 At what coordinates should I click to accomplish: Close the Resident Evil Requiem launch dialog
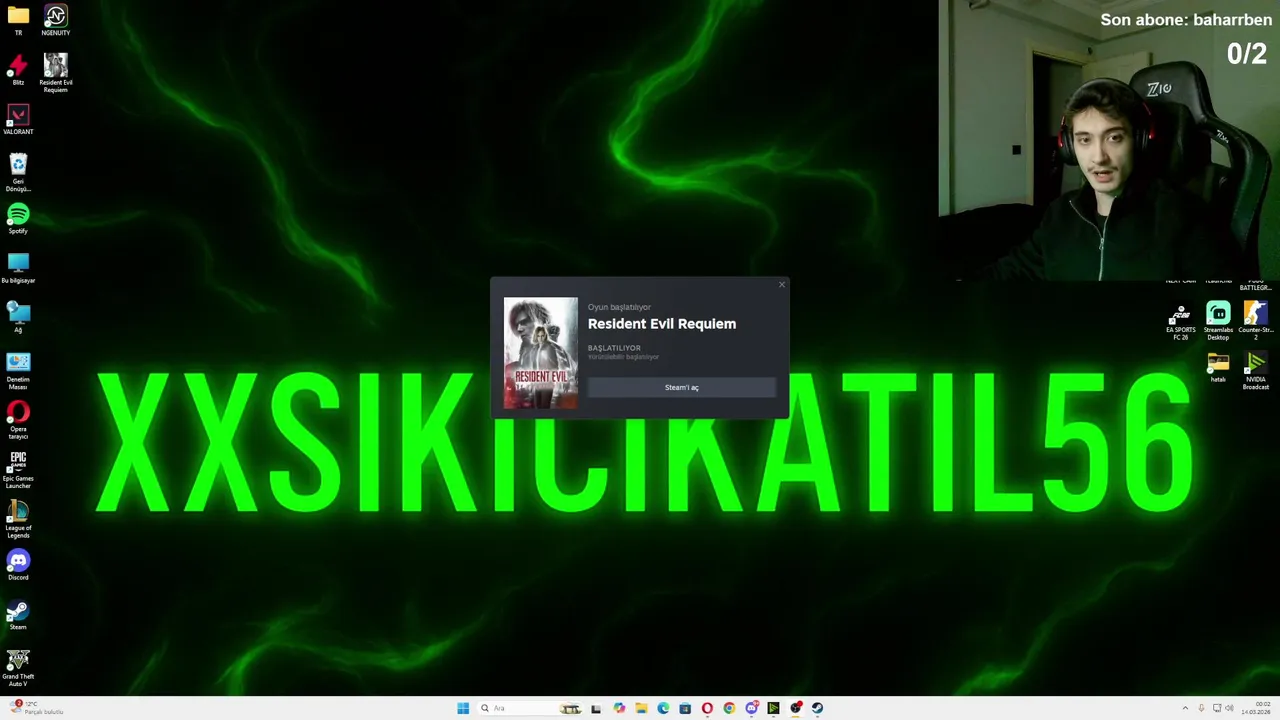pyautogui.click(x=782, y=285)
